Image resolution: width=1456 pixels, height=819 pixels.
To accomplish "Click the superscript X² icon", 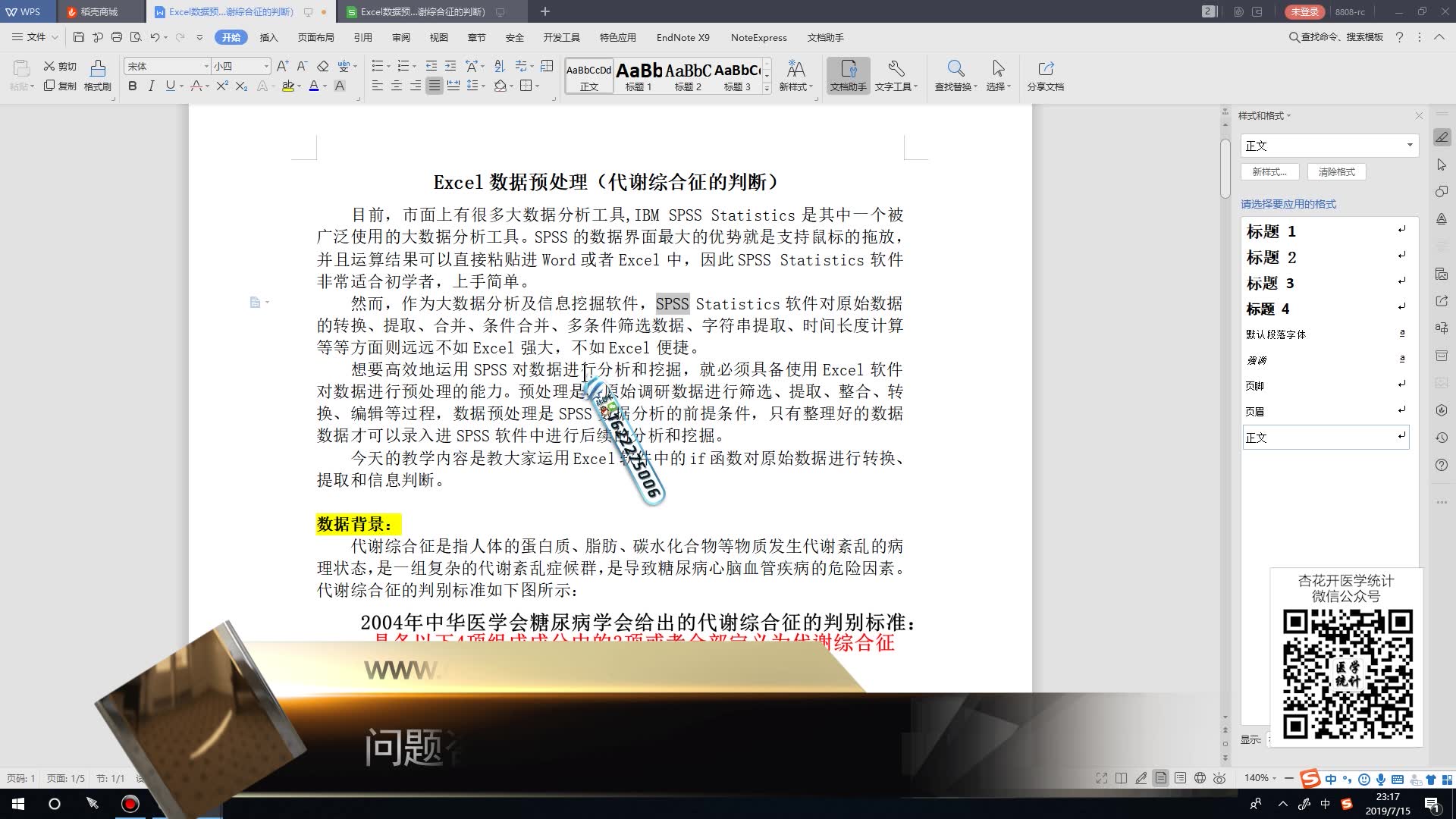I will point(221,86).
